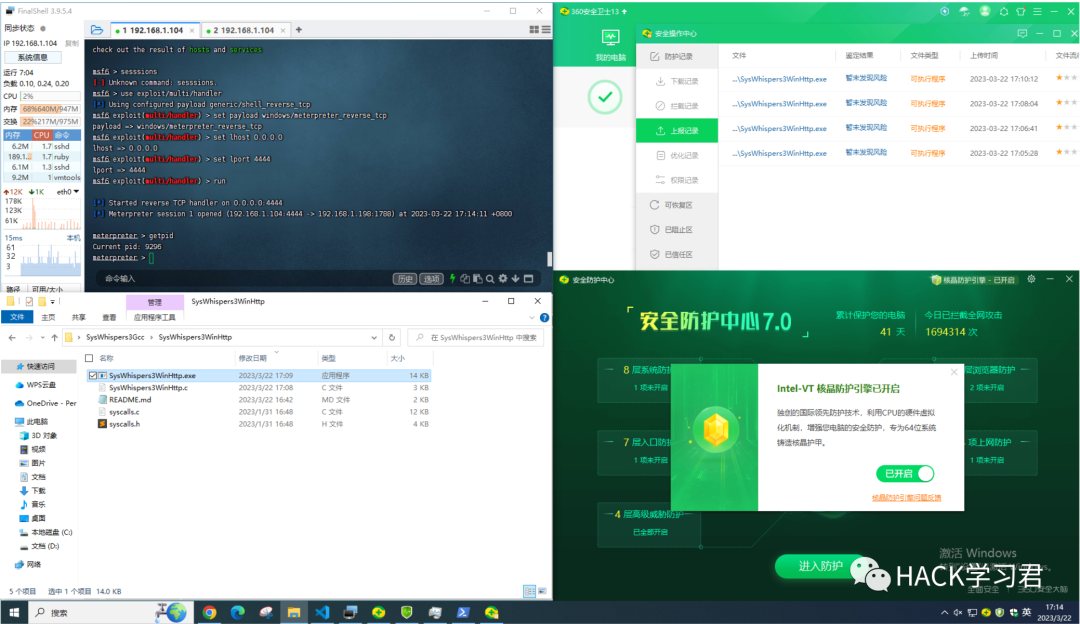Open Quick Access toolbar customize dropdown
This screenshot has height=624, width=1080.
(52, 302)
